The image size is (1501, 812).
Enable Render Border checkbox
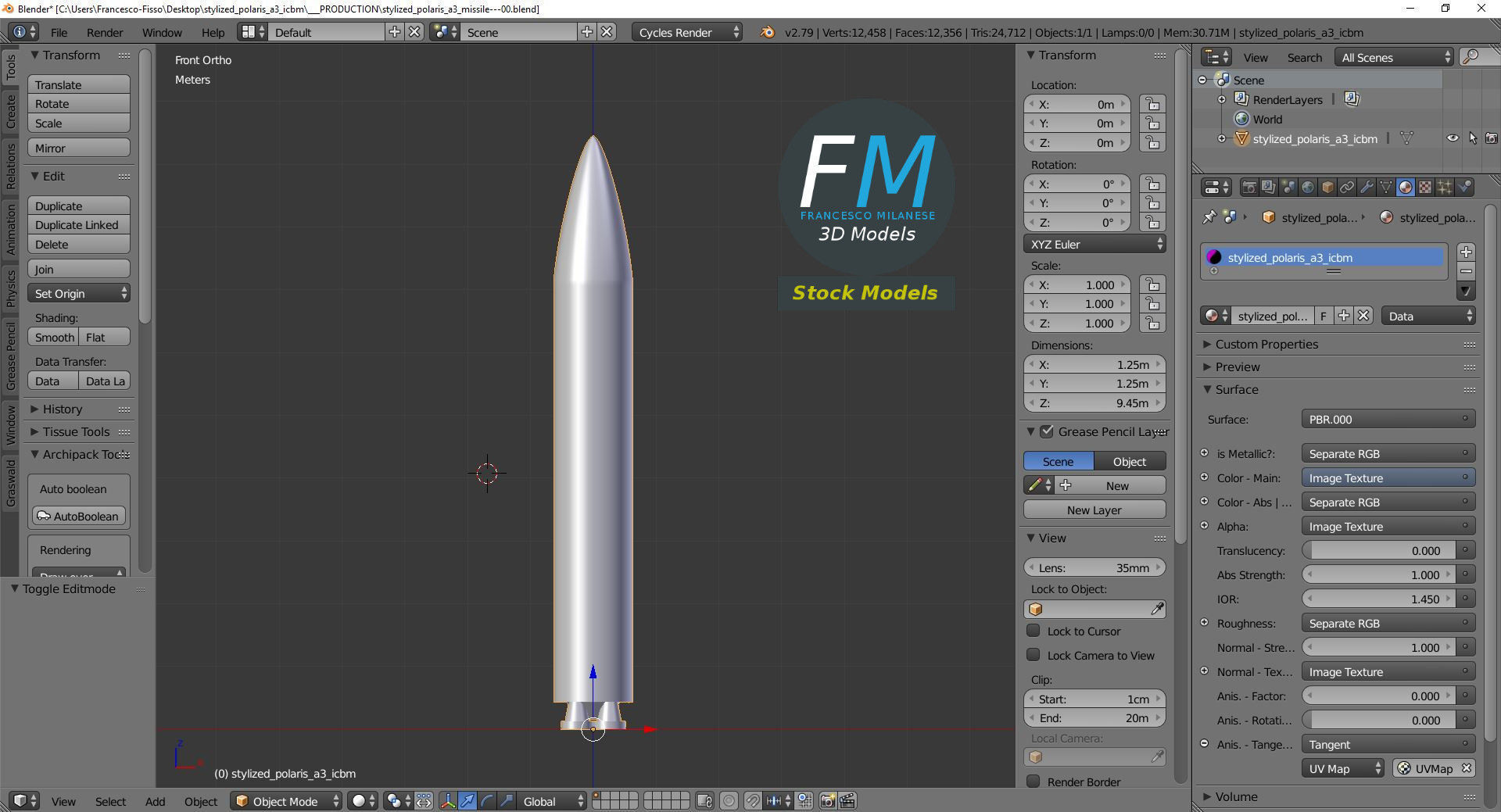1034,782
